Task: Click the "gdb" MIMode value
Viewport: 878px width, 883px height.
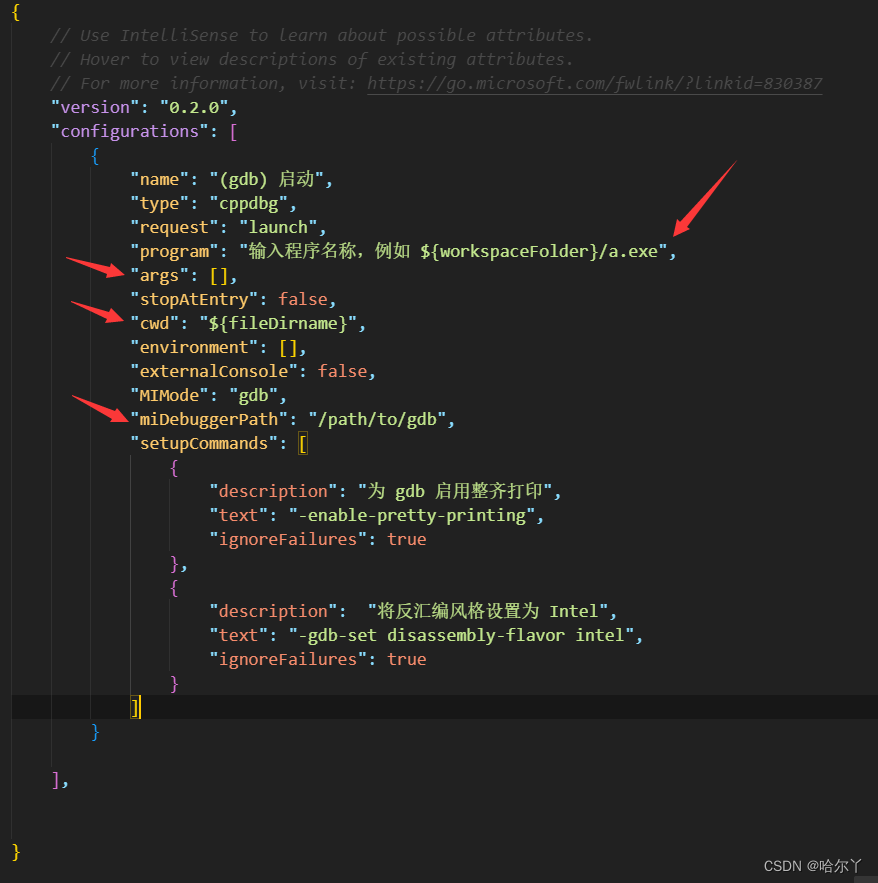Action: [254, 396]
